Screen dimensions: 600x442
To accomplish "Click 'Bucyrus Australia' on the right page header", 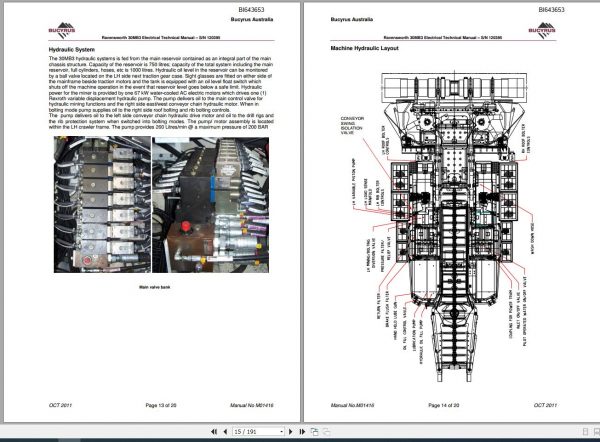I will [x=352, y=19].
